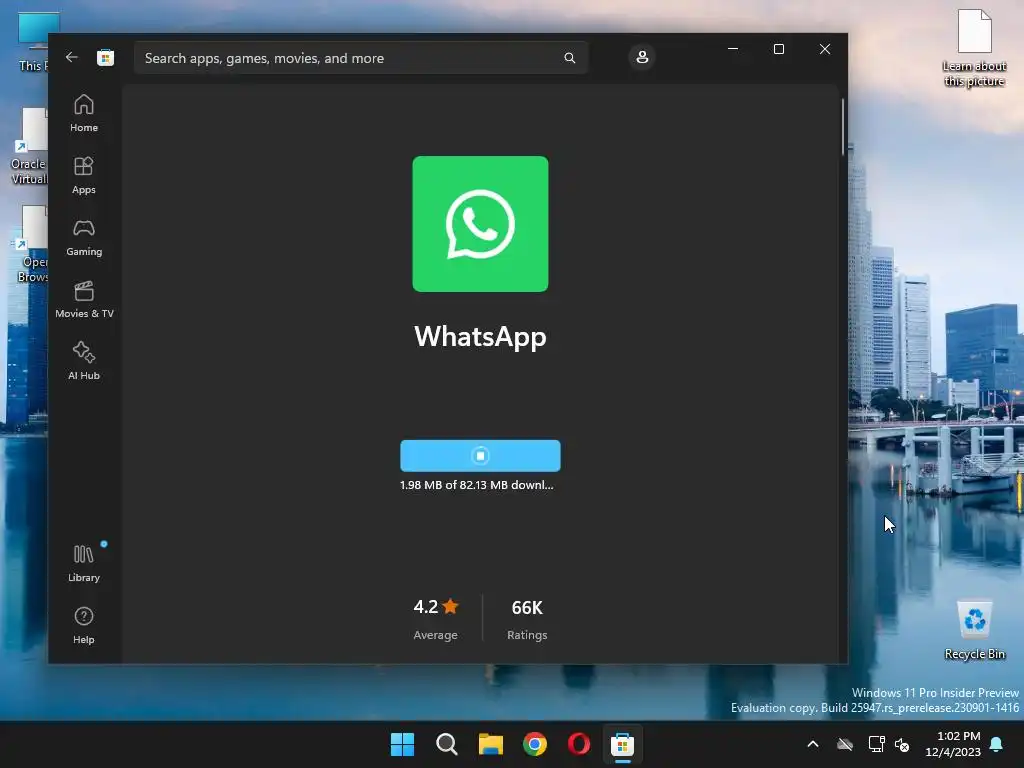
Task: Open Gaming in the Store sidebar
Action: pyautogui.click(x=84, y=238)
